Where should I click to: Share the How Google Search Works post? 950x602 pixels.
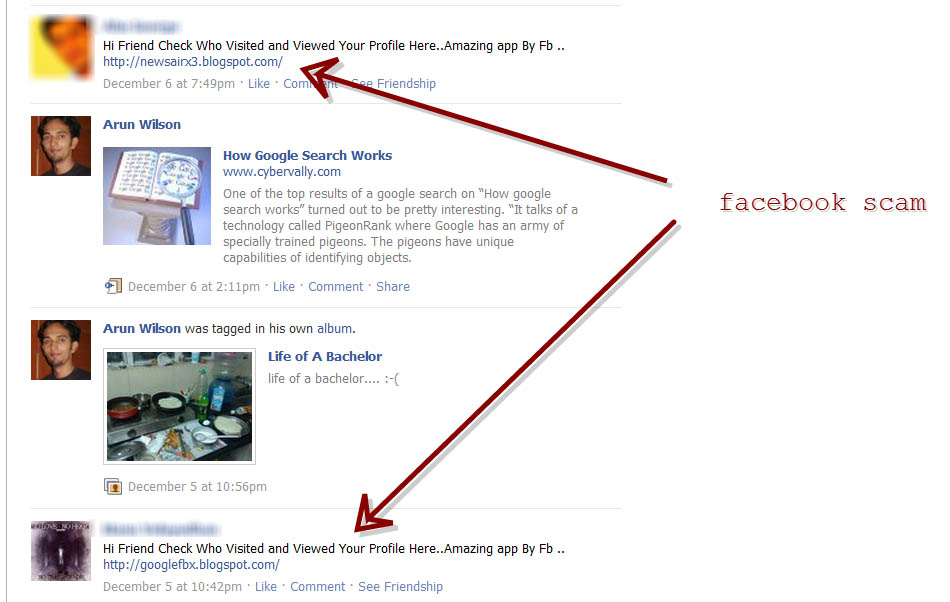point(393,286)
